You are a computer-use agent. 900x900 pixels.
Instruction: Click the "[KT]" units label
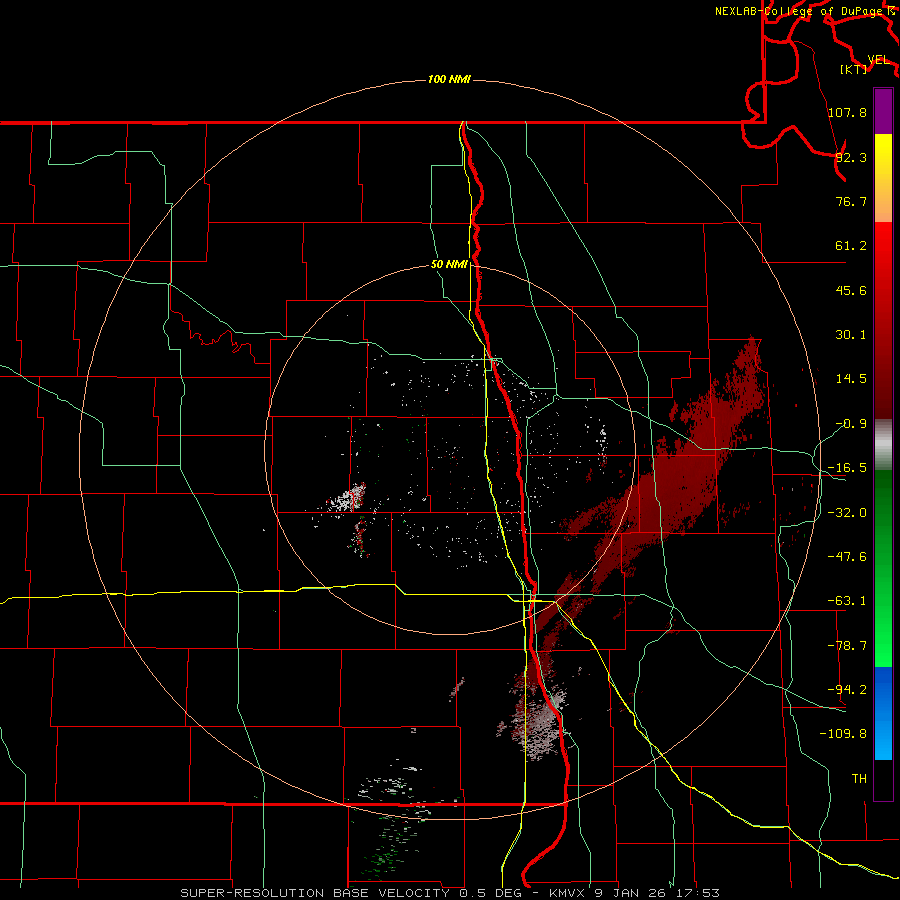click(854, 69)
